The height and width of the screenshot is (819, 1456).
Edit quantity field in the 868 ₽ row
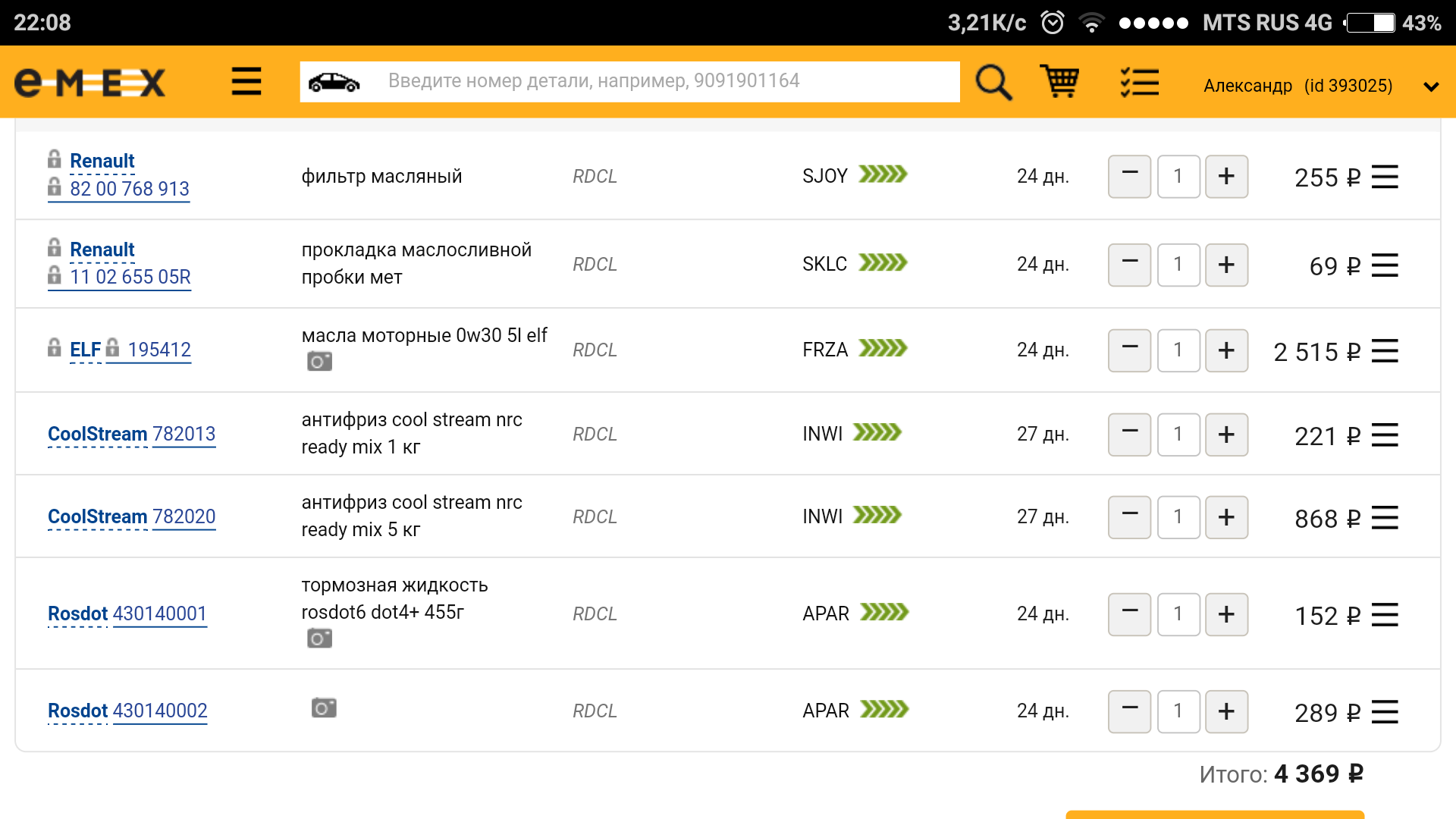point(1178,517)
